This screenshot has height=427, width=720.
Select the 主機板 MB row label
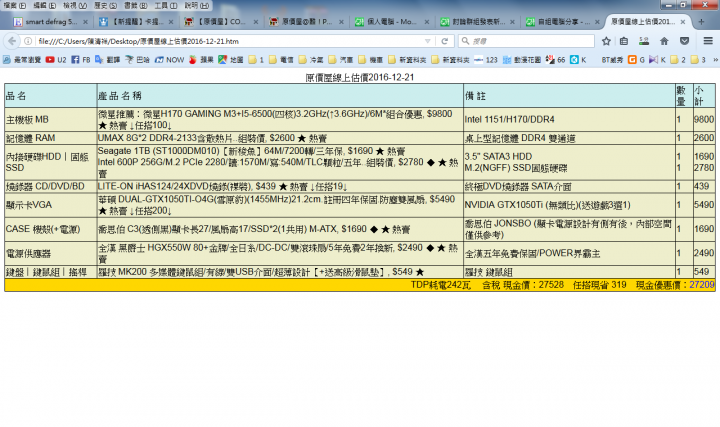pos(27,119)
